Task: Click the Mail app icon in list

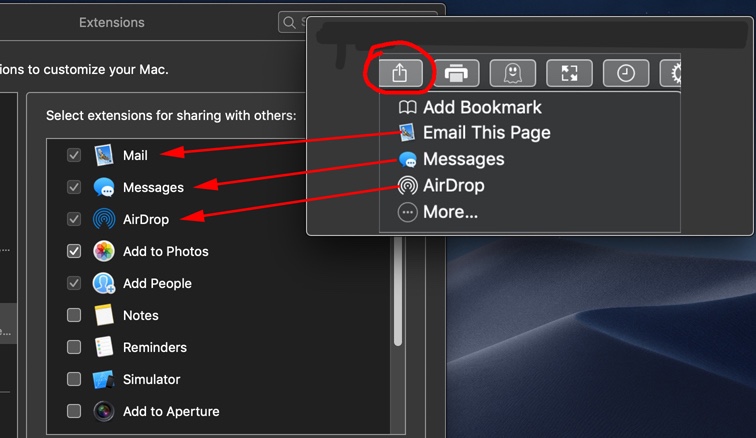Action: tap(104, 155)
